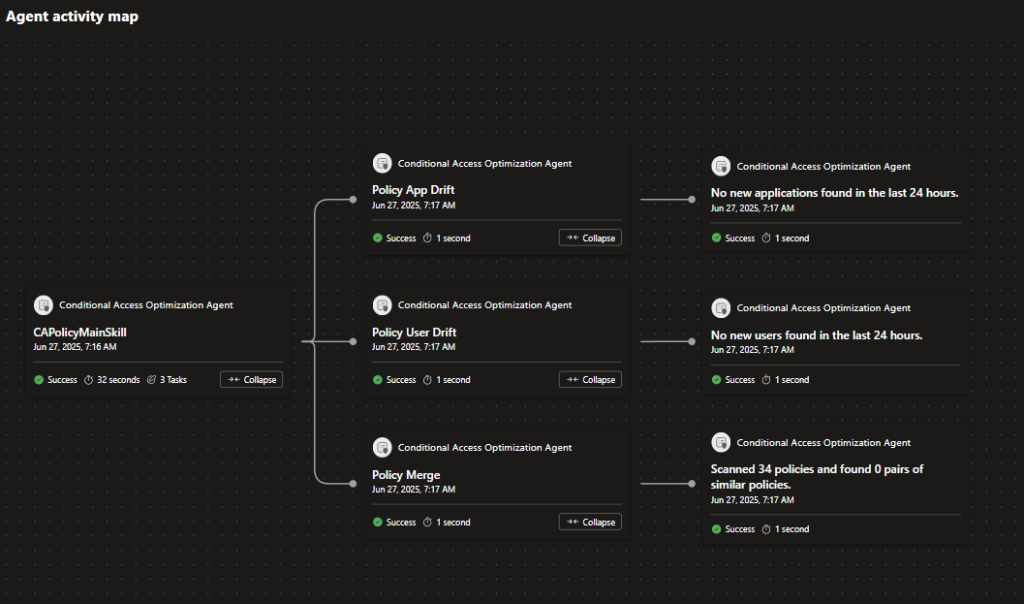Image resolution: width=1024 pixels, height=604 pixels.
Task: Click stopwatch icon on 'Scanned 34 policies' card
Action: 766,529
